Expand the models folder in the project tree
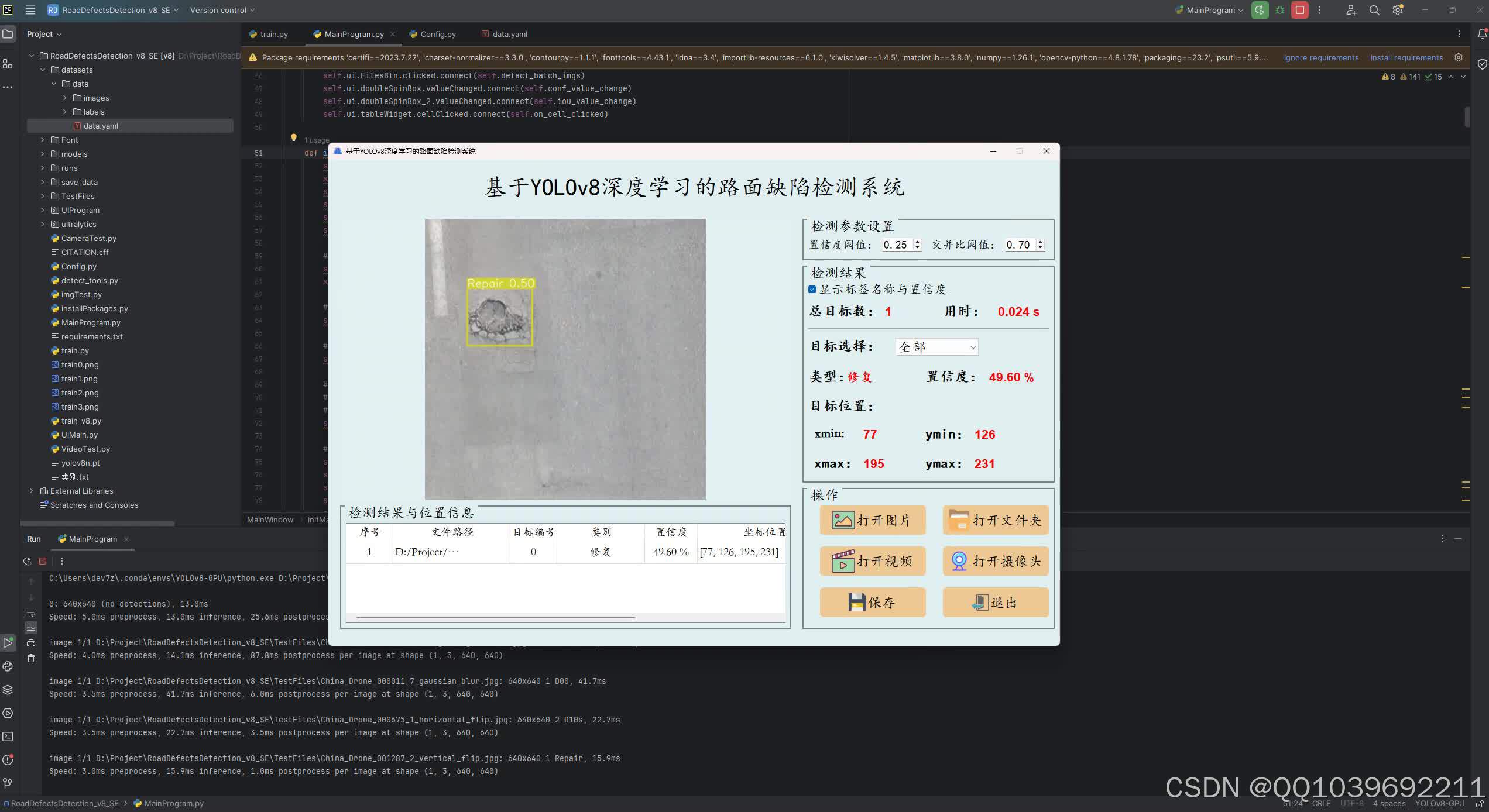Image resolution: width=1489 pixels, height=812 pixels. tap(42, 154)
